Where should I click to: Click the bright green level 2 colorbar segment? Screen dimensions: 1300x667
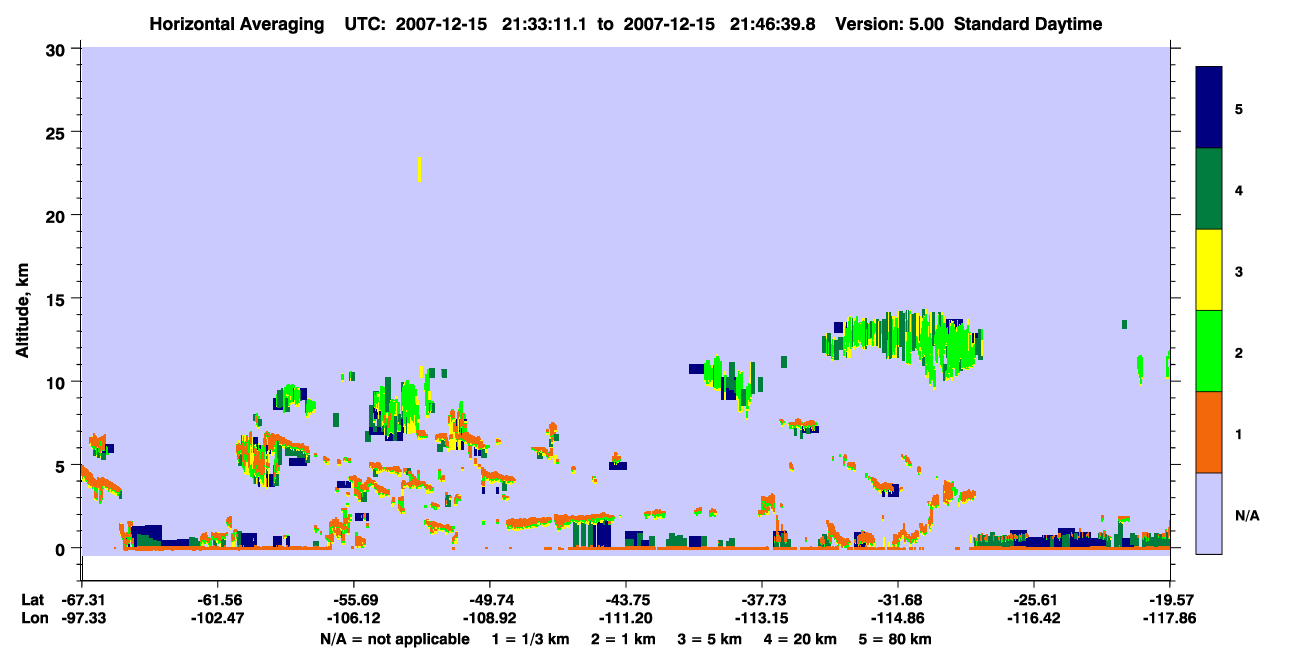(x=1209, y=351)
